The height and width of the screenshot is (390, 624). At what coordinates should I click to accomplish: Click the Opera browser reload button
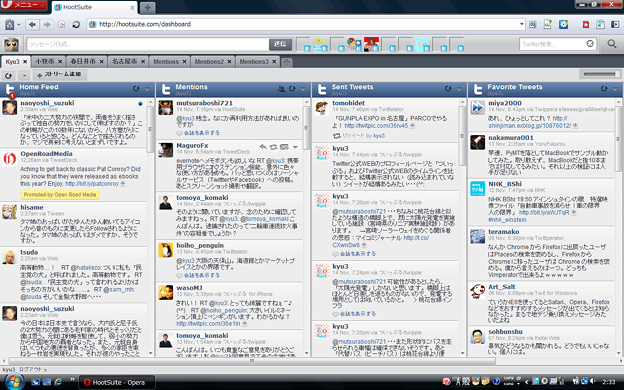click(x=76, y=25)
